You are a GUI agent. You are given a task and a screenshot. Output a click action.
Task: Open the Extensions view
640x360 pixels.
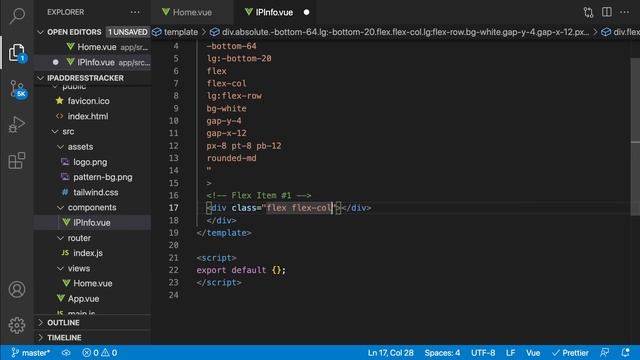[x=17, y=160]
